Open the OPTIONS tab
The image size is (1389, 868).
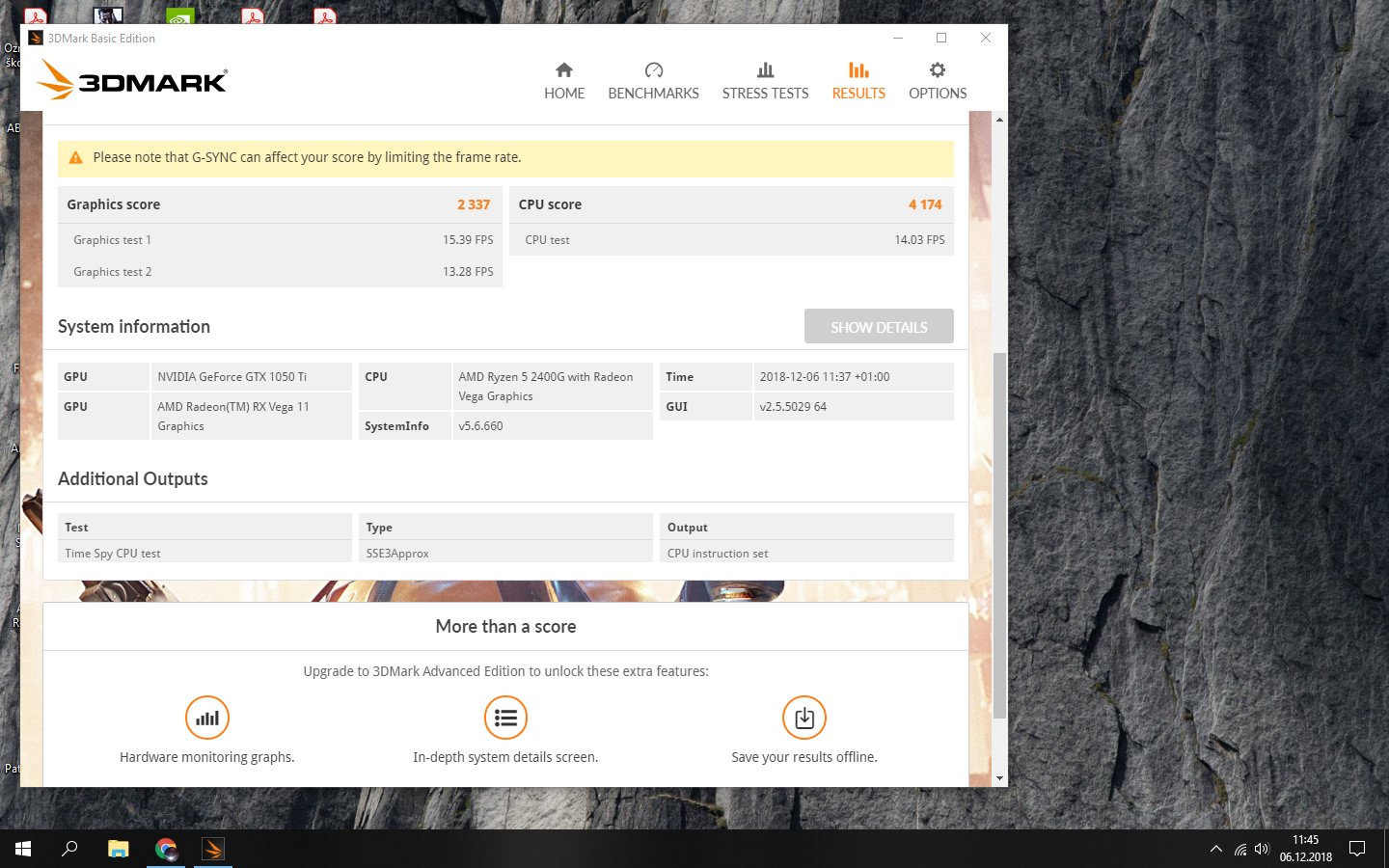[938, 81]
